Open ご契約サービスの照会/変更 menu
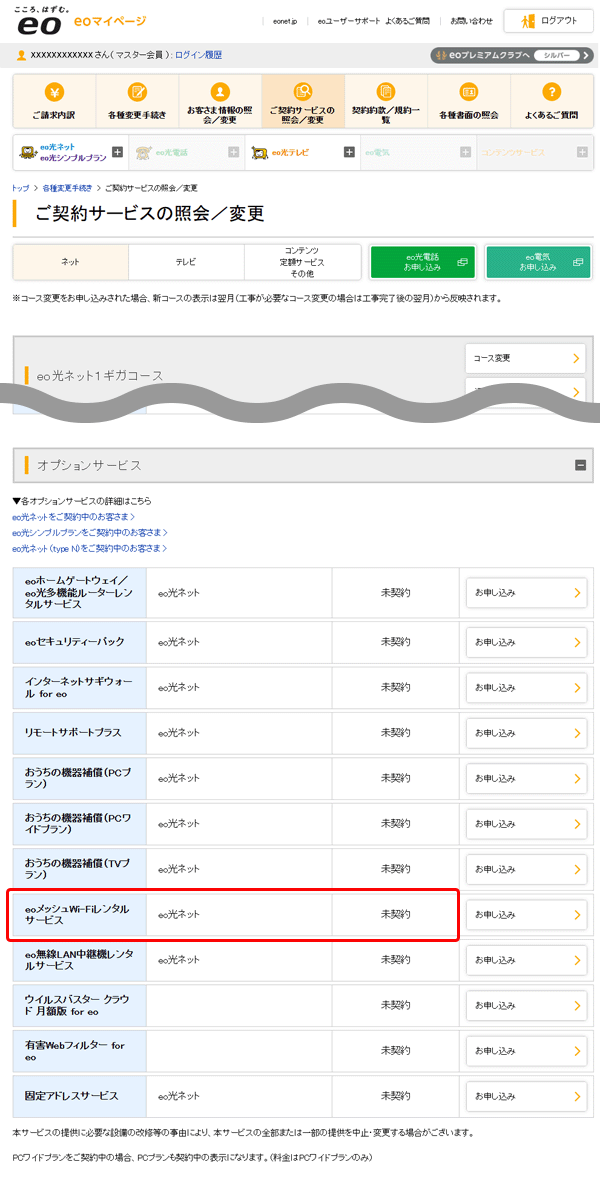600x1178 pixels. pyautogui.click(x=303, y=101)
